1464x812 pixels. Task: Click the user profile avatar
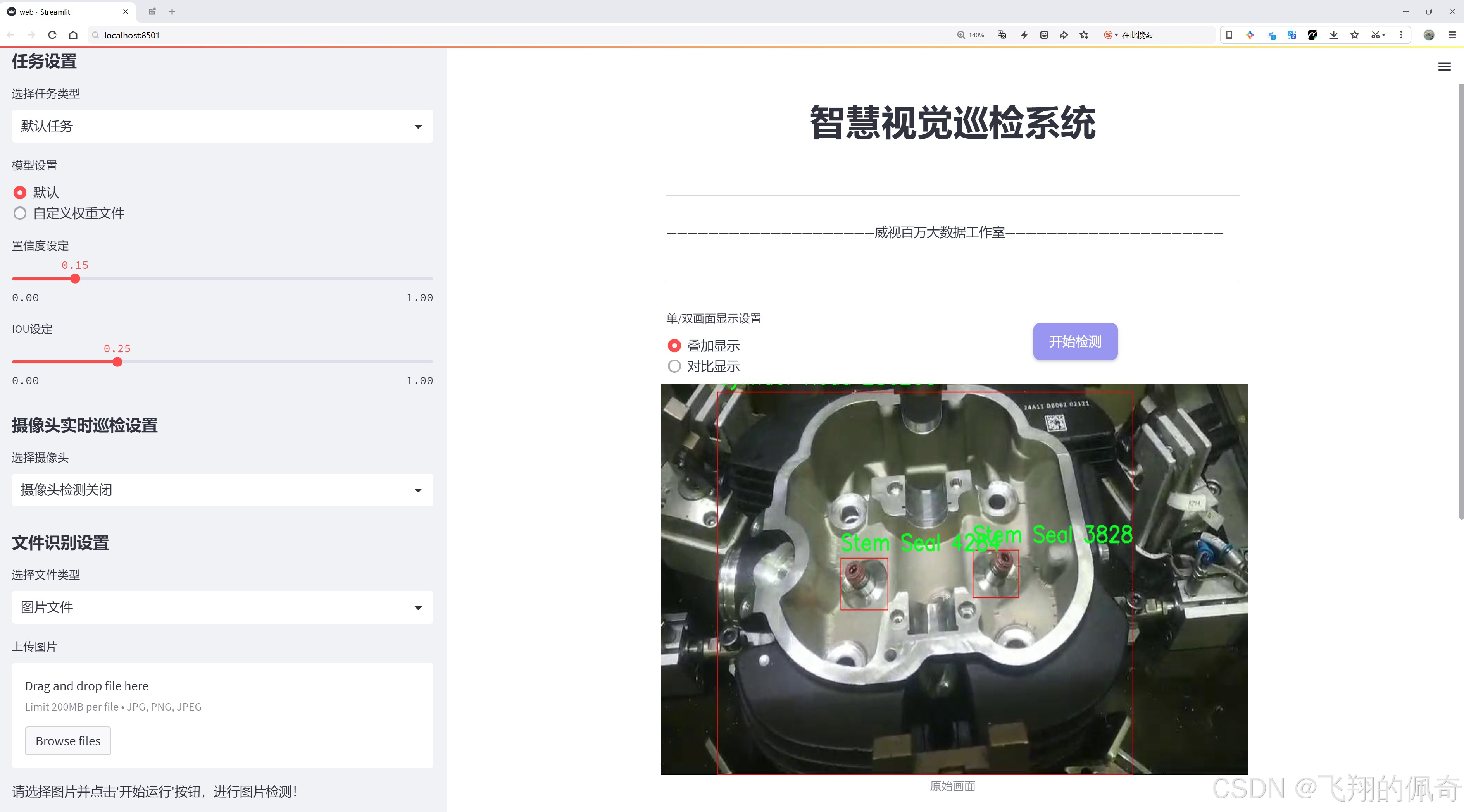(x=1429, y=34)
